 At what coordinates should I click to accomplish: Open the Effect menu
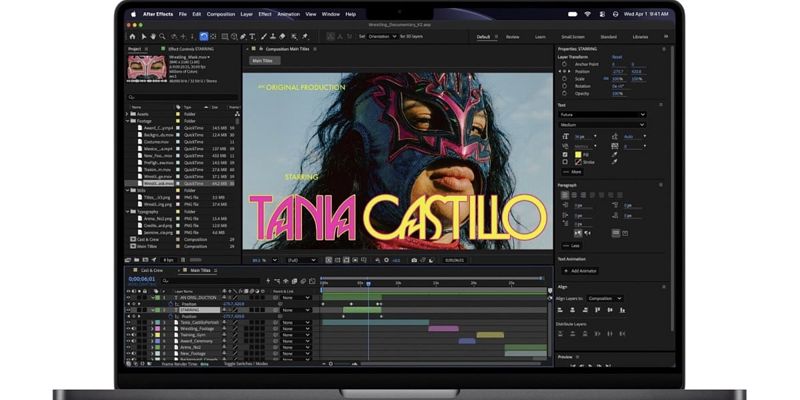click(x=265, y=14)
